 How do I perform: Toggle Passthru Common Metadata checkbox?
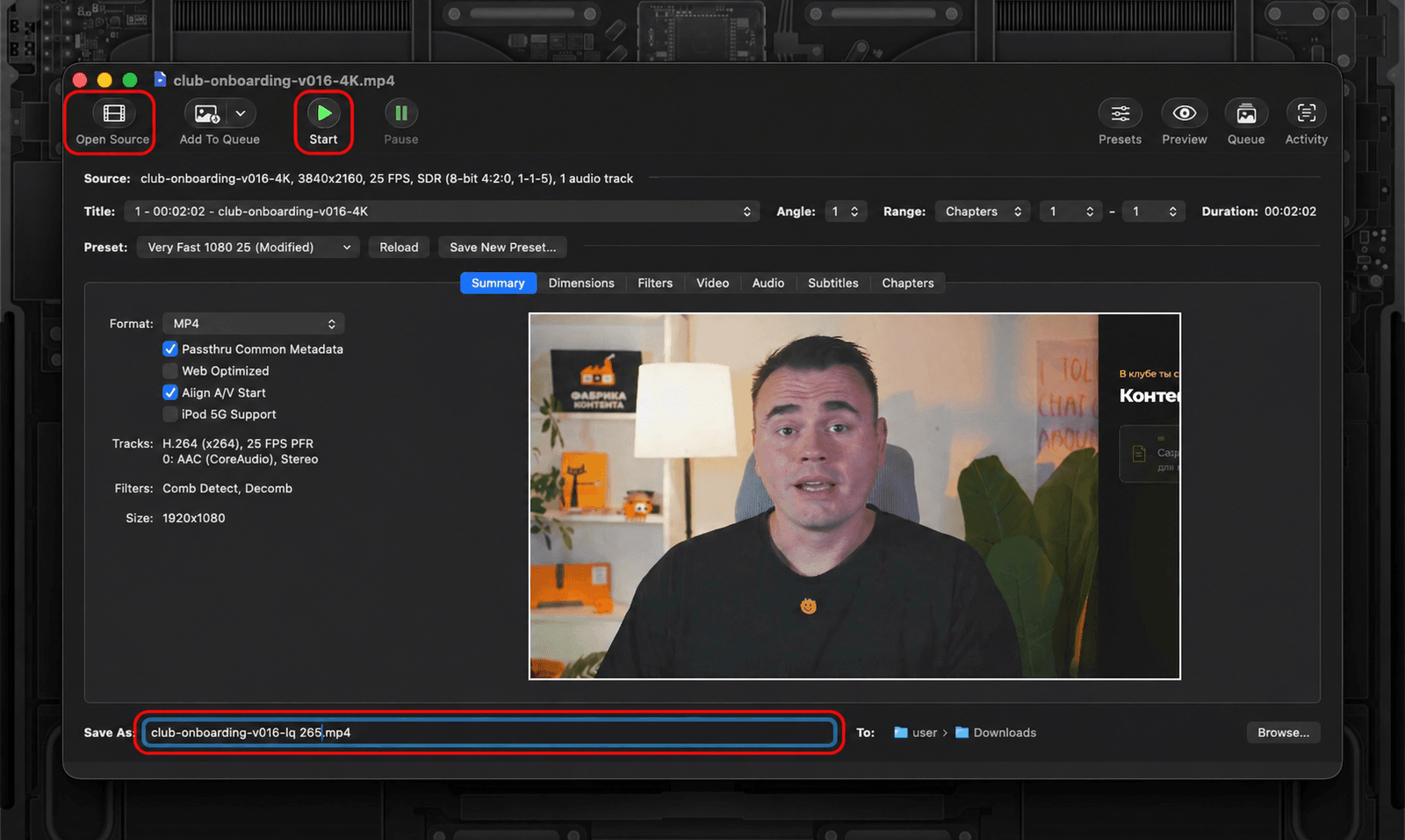(170, 348)
